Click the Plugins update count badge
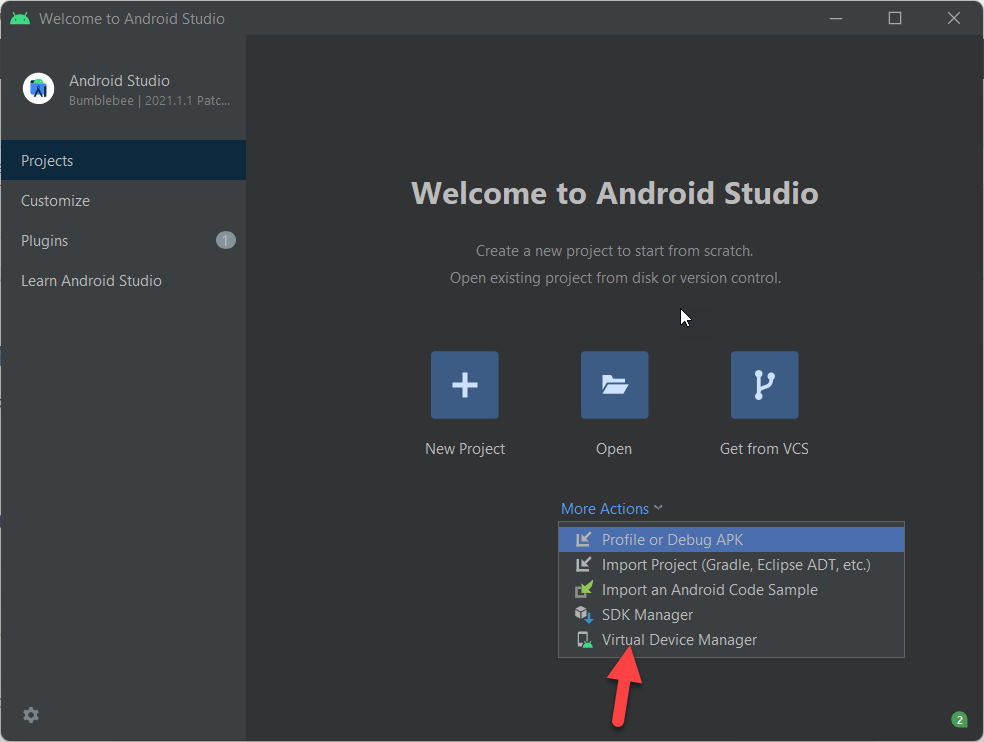The height and width of the screenshot is (742, 984). [225, 240]
